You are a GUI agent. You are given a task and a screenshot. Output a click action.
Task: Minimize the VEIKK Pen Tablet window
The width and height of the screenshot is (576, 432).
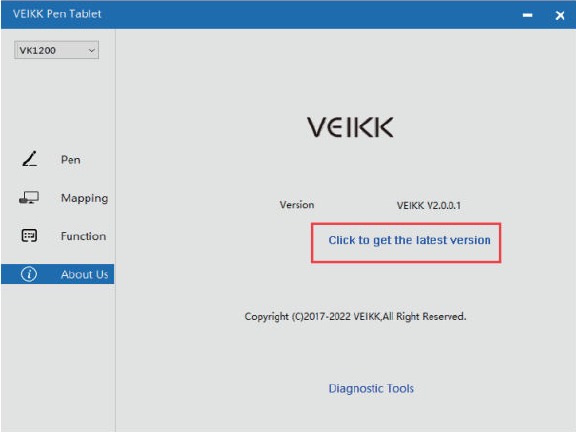pyautogui.click(x=528, y=15)
